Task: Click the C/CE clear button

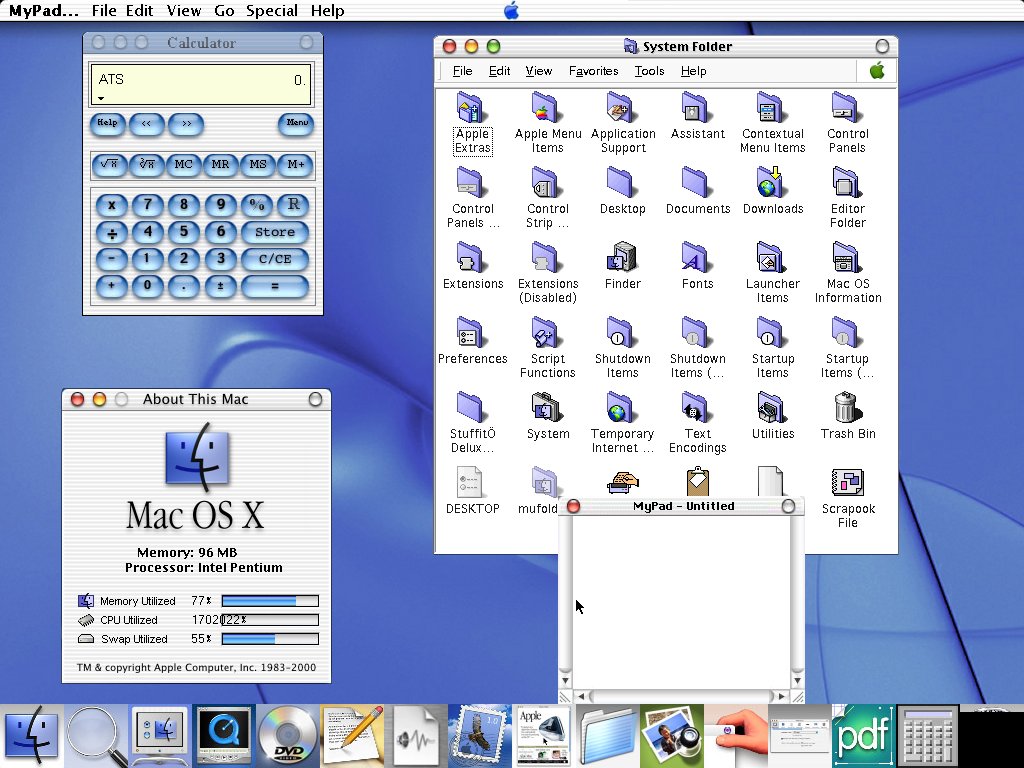Action: pos(275,259)
